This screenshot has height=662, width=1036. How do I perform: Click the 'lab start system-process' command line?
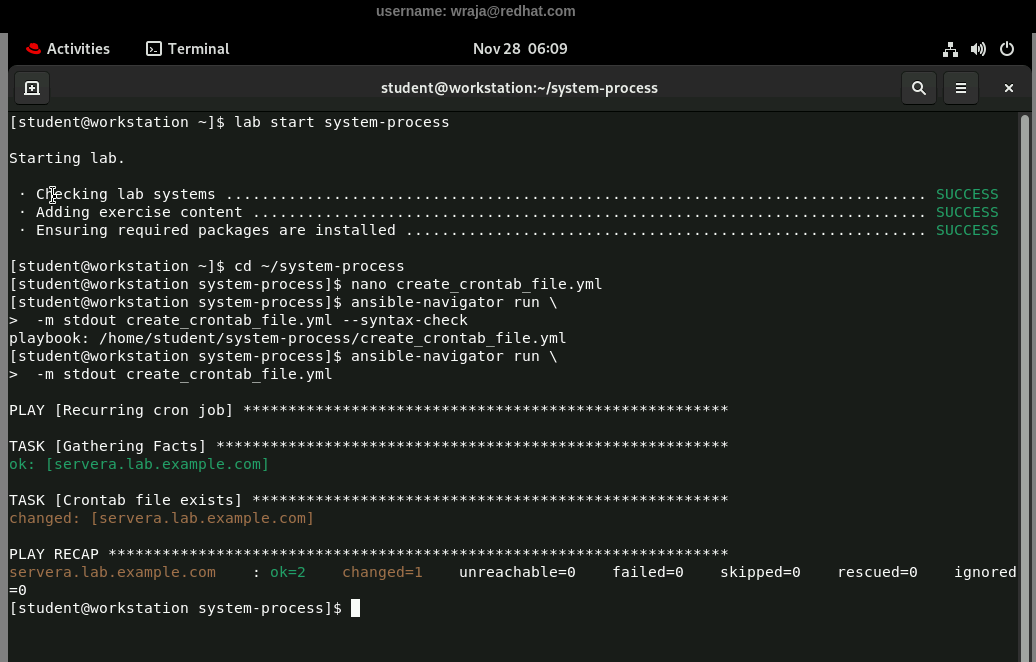click(x=340, y=122)
